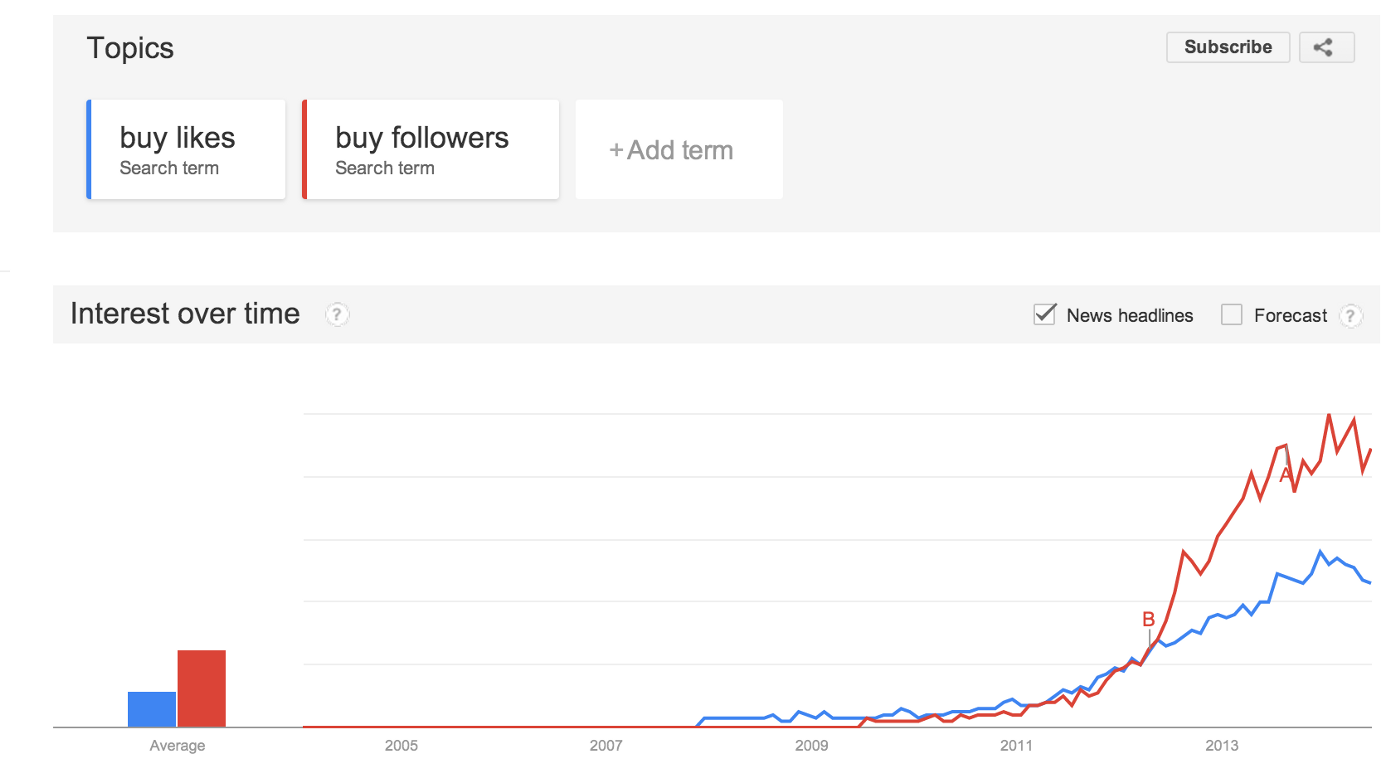Click the red average bar
This screenshot has width=1400, height=766.
tap(202, 688)
